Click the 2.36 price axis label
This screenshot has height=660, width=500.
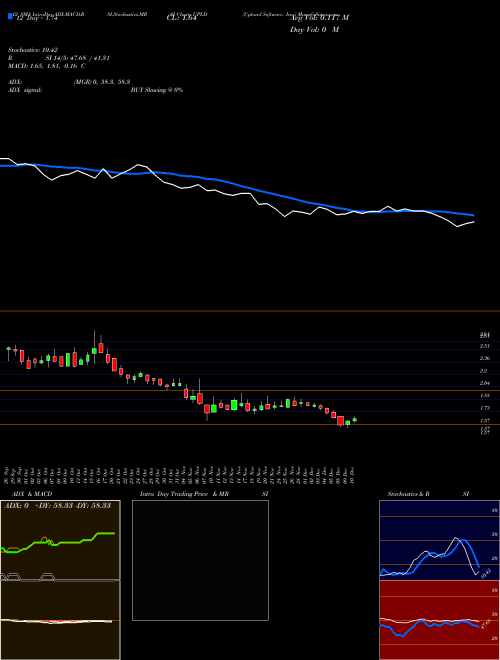pyautogui.click(x=485, y=358)
